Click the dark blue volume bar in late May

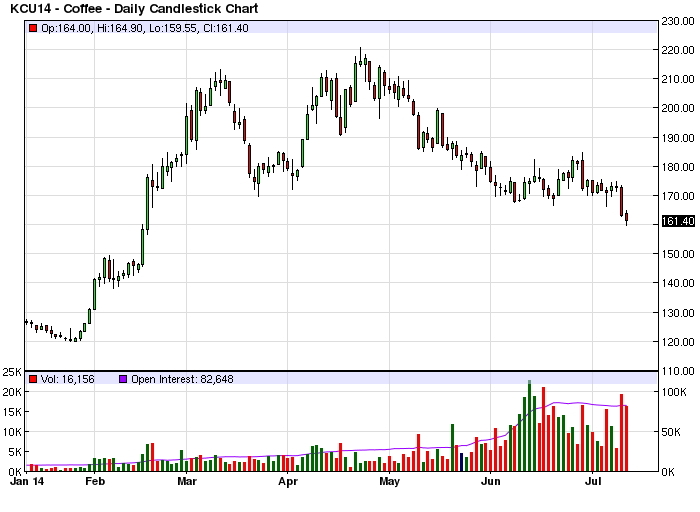(x=462, y=462)
